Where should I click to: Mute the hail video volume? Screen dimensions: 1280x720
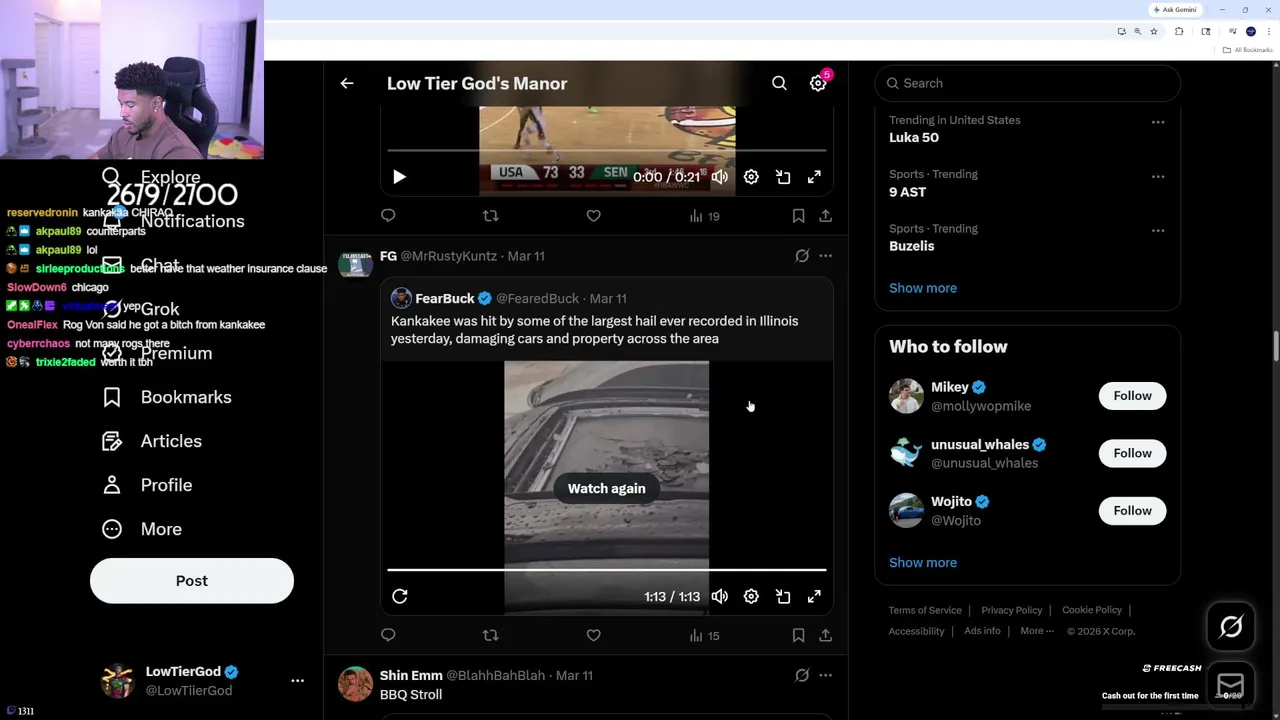720,596
